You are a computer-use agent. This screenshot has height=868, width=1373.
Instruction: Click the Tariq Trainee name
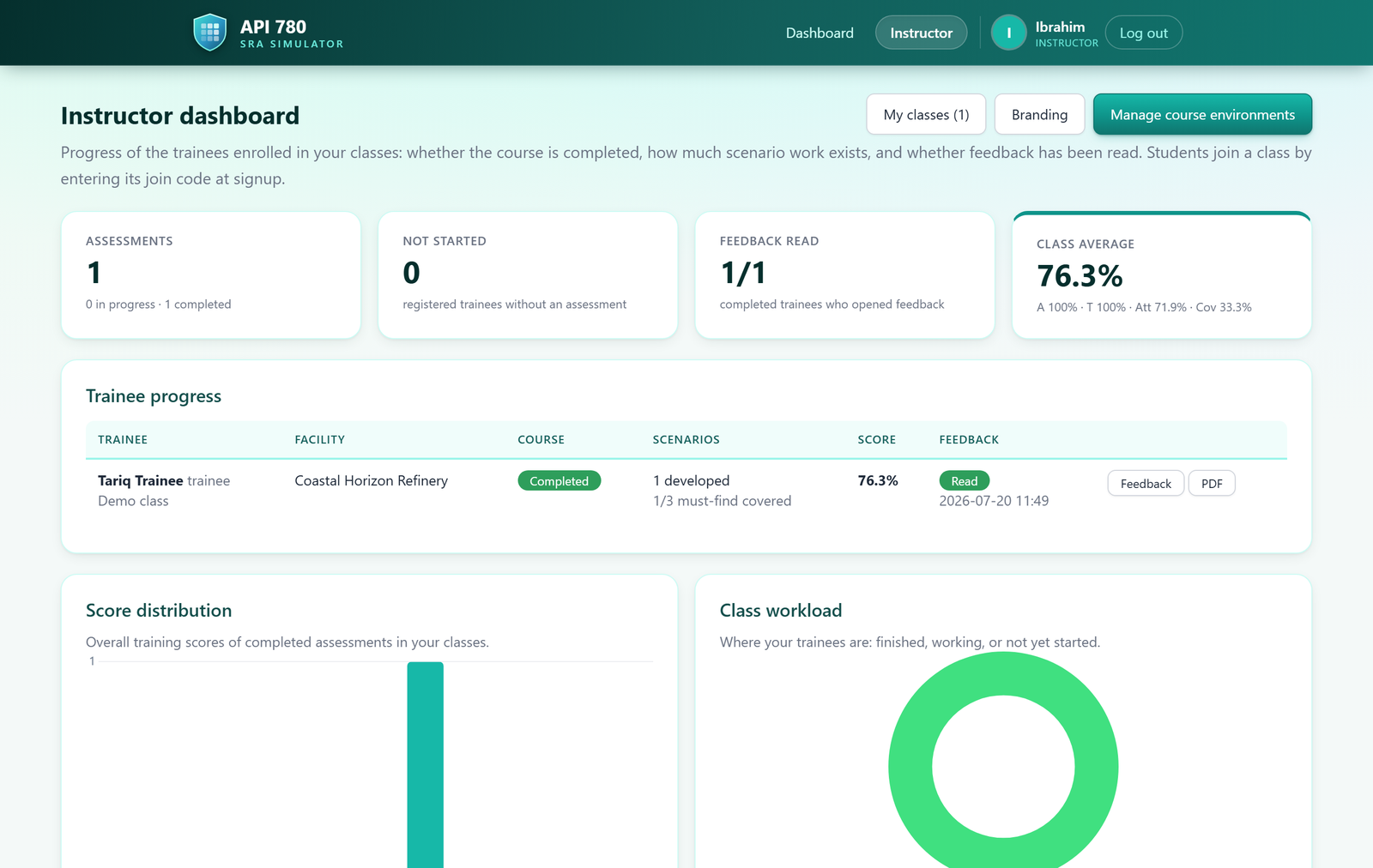(141, 481)
